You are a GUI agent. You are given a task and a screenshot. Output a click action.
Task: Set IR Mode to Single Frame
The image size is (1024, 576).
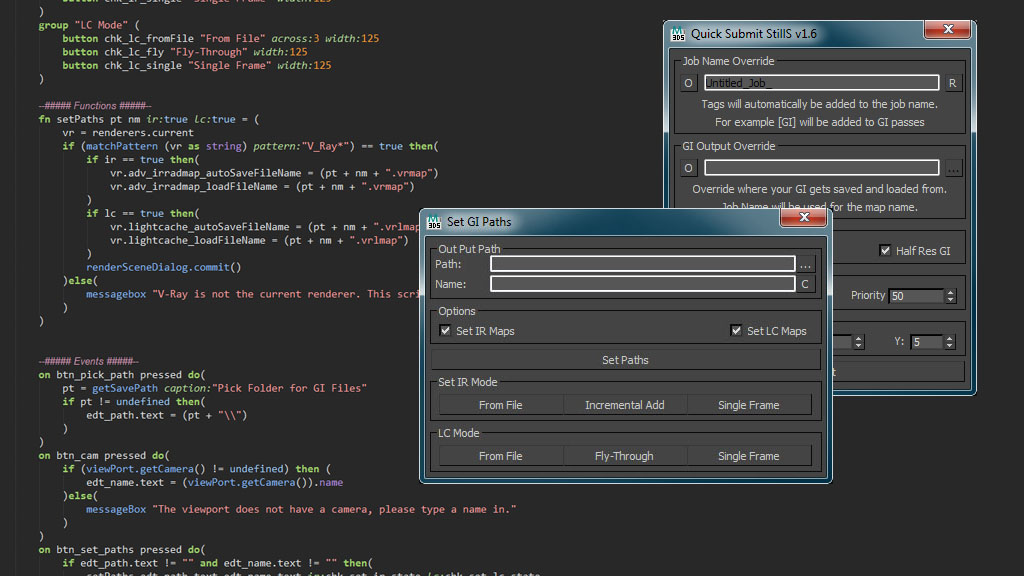coord(748,405)
